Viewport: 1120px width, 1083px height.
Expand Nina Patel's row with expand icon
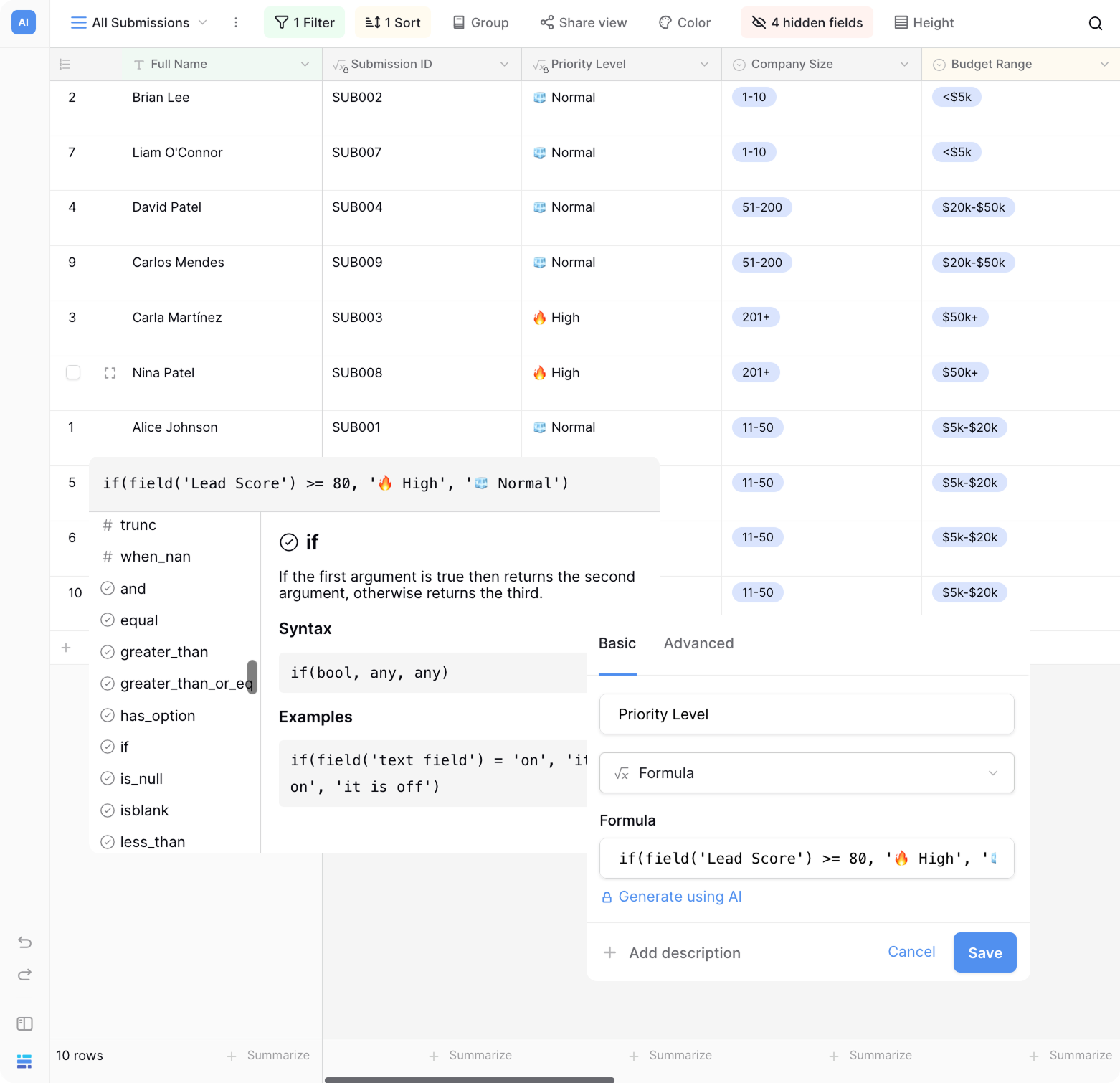click(110, 373)
